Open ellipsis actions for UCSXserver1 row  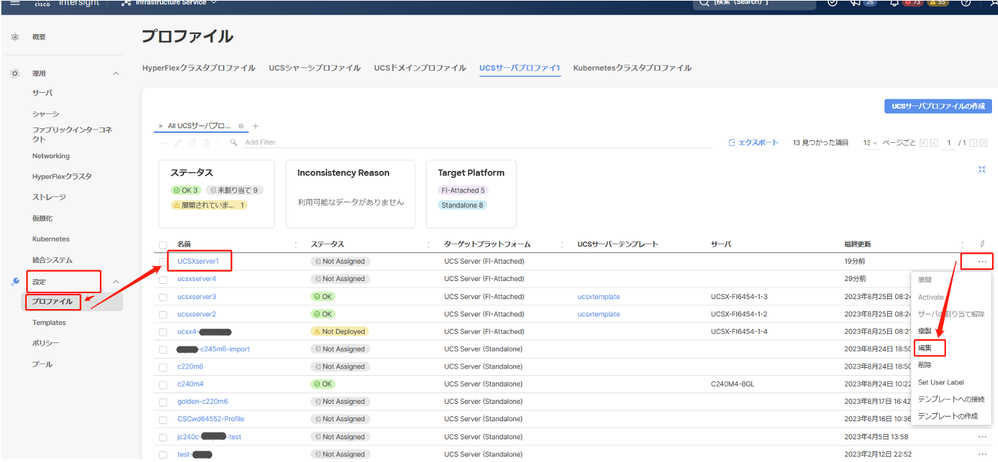tap(982, 262)
